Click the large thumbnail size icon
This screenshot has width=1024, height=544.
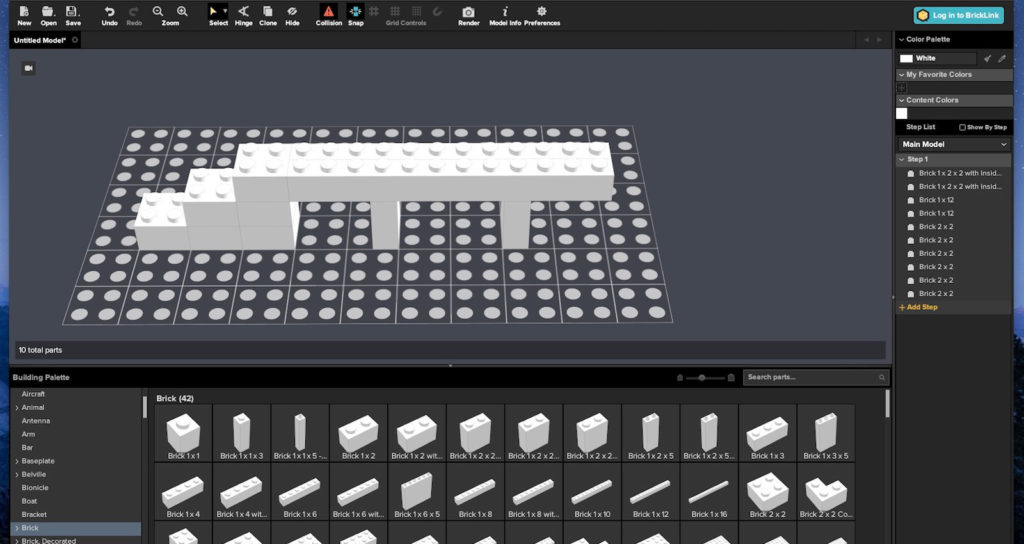click(x=731, y=377)
